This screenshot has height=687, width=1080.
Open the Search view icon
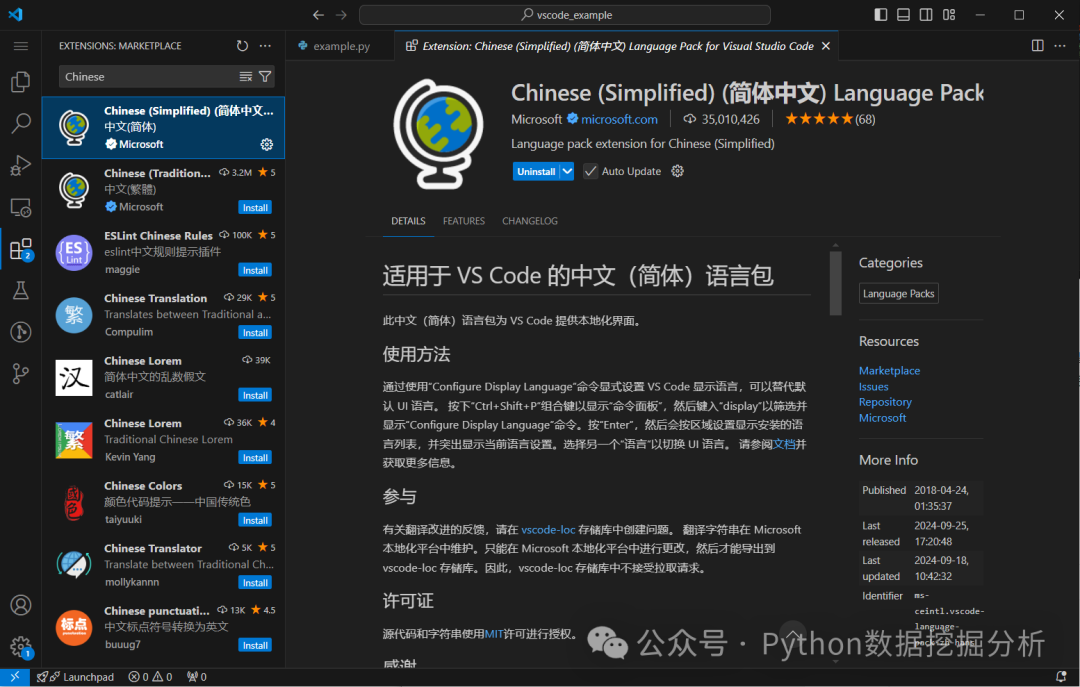pyautogui.click(x=21, y=123)
